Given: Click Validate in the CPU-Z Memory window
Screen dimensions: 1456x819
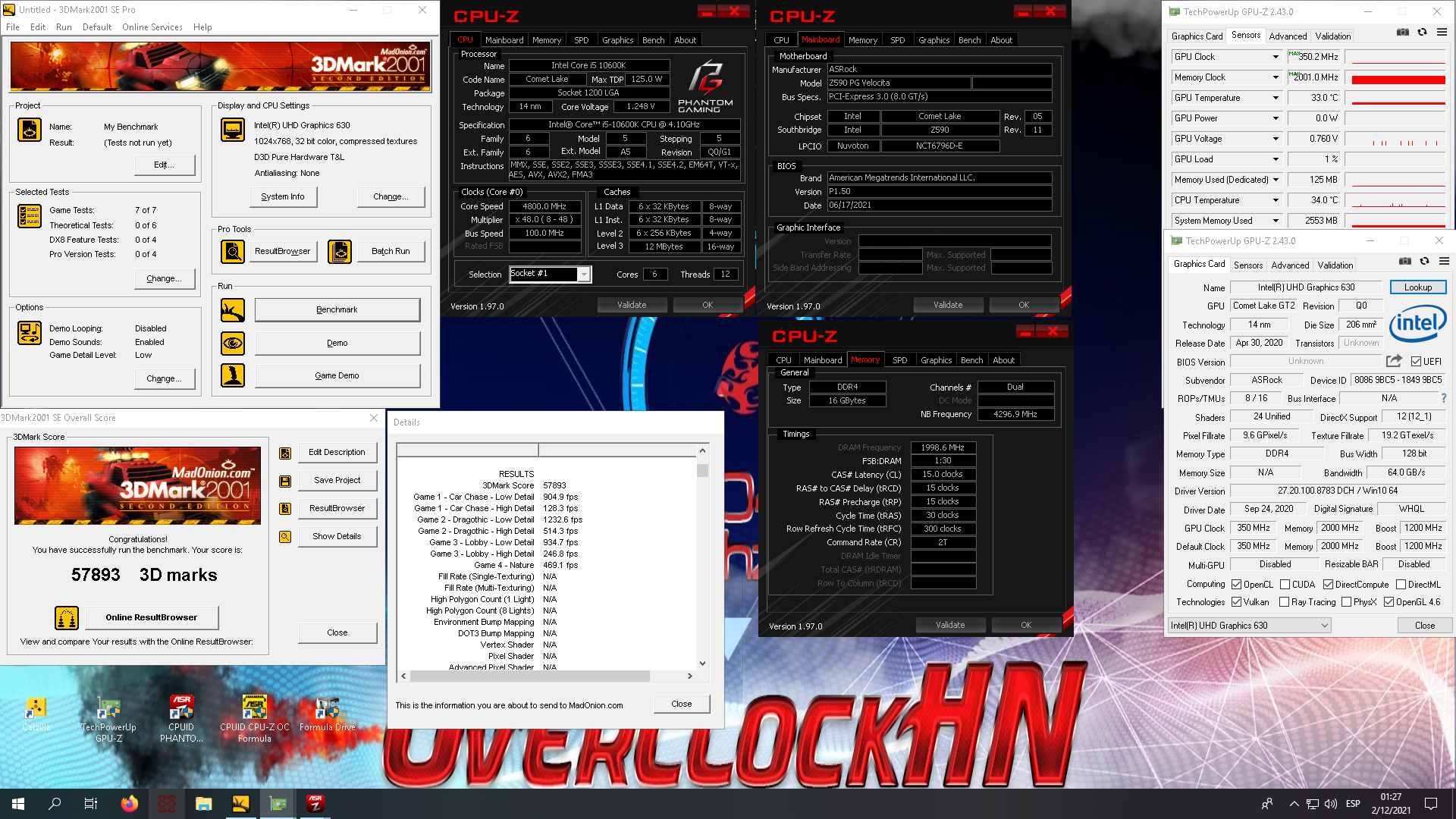Looking at the screenshot, I should [950, 626].
